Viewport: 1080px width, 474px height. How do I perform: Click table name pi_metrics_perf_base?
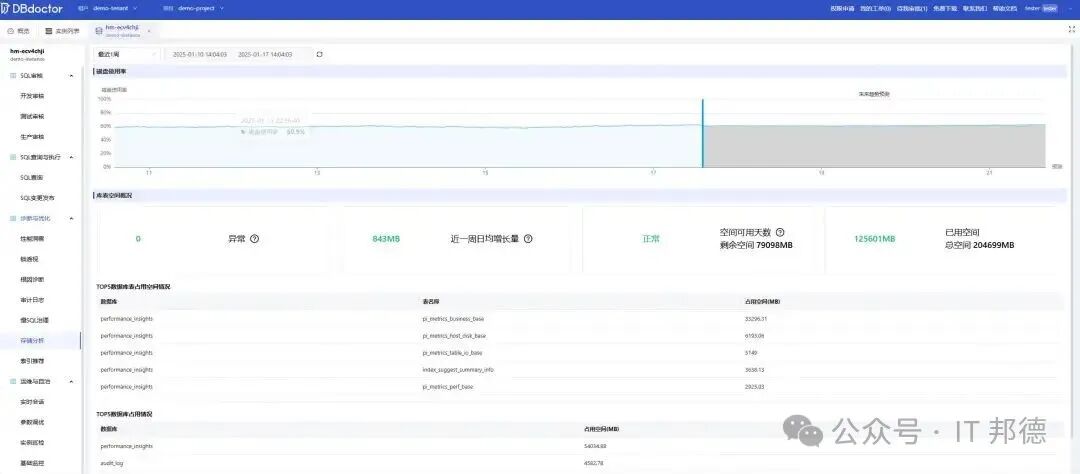448,387
